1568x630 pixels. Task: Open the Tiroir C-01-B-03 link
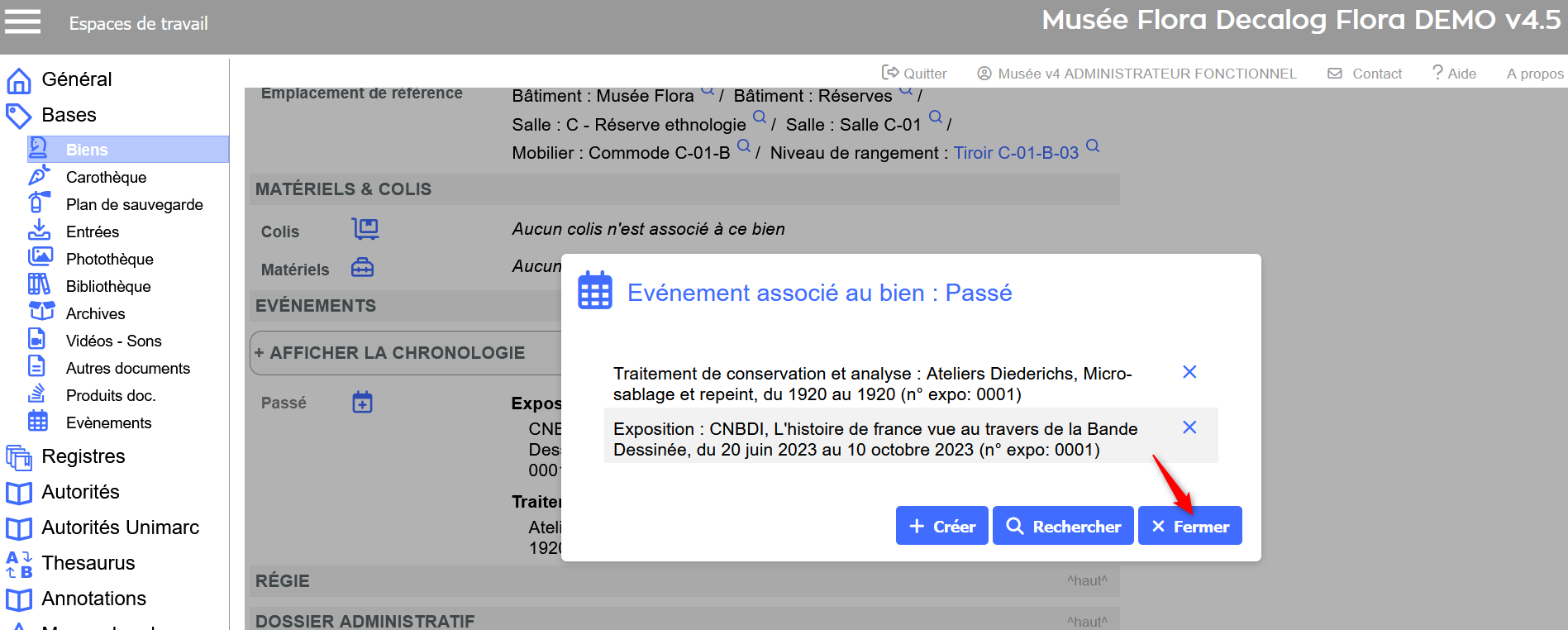(1016, 153)
